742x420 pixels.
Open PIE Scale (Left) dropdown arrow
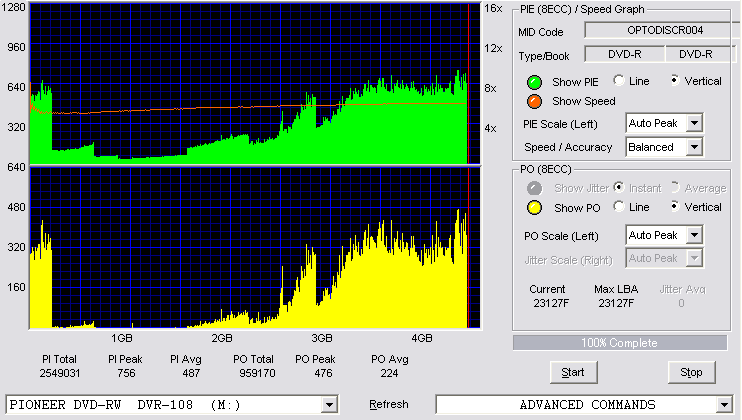[x=694, y=123]
